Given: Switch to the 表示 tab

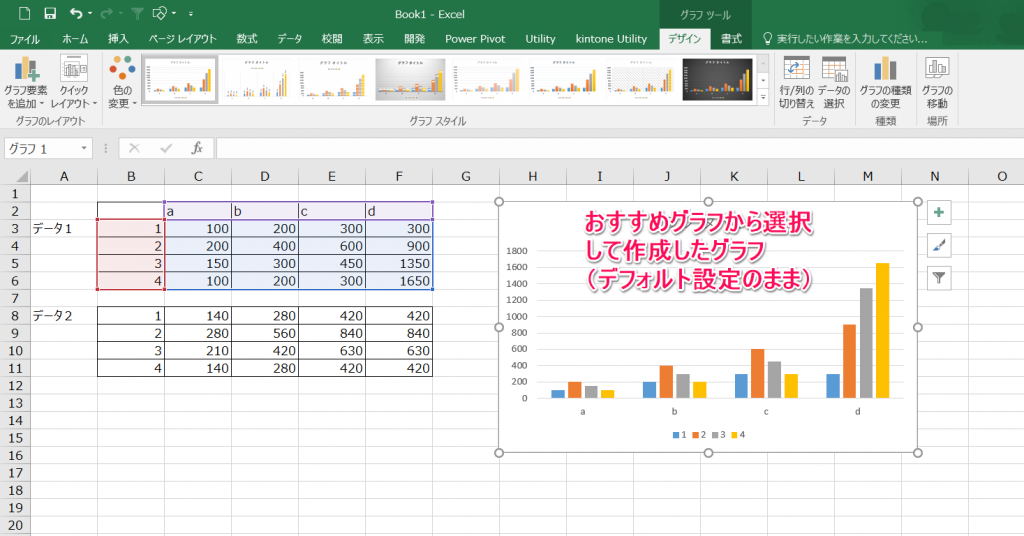Looking at the screenshot, I should tap(373, 39).
